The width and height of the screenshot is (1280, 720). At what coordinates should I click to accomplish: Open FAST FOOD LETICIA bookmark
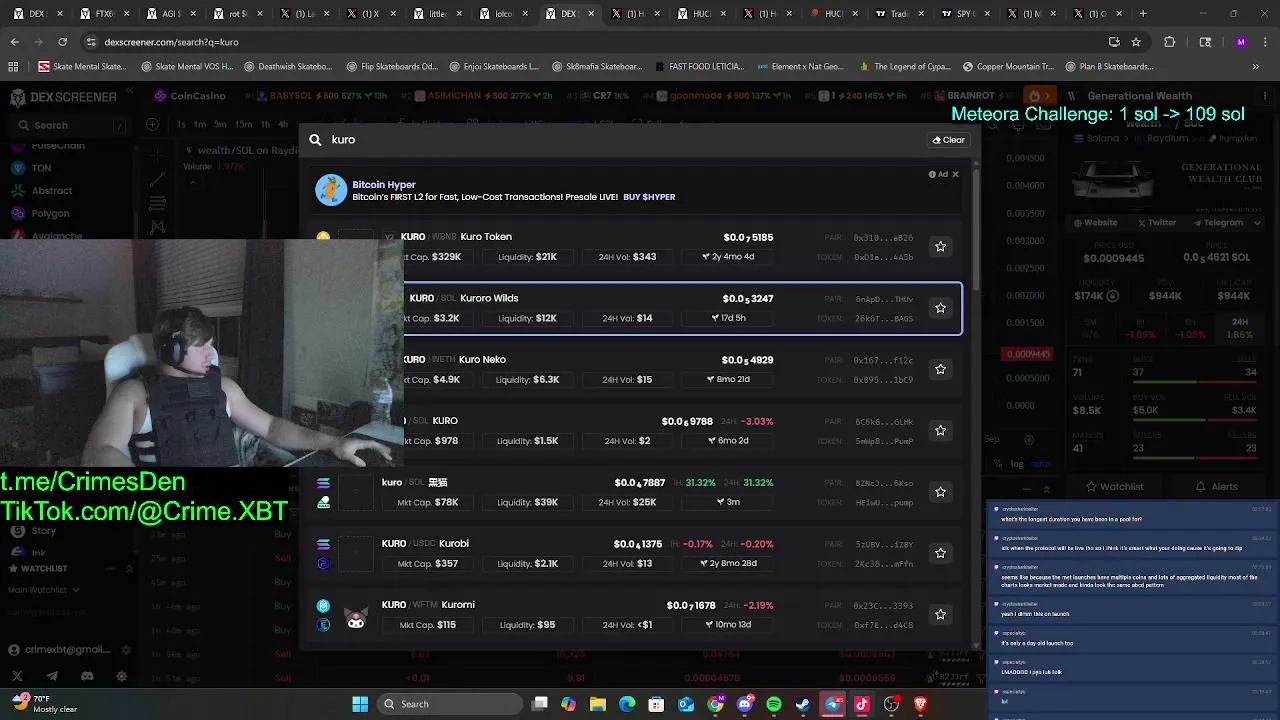pyautogui.click(x=698, y=66)
